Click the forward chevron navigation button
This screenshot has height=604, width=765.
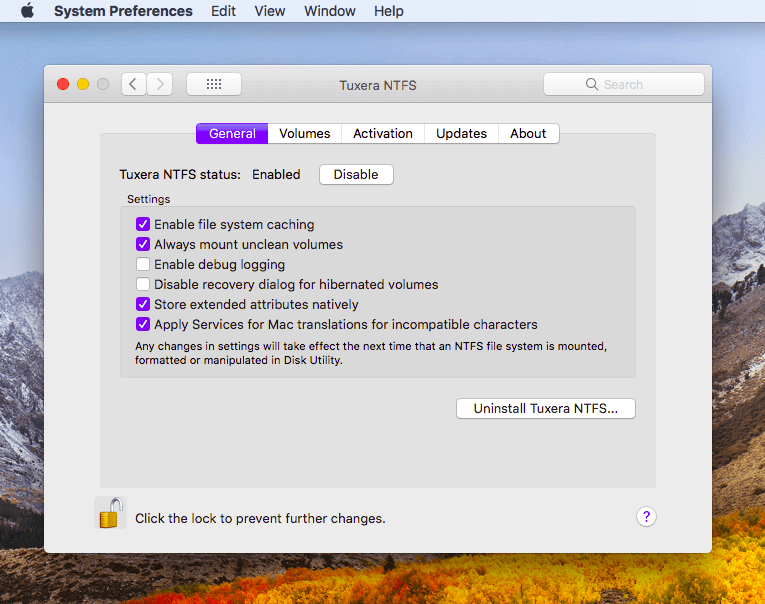pos(160,85)
